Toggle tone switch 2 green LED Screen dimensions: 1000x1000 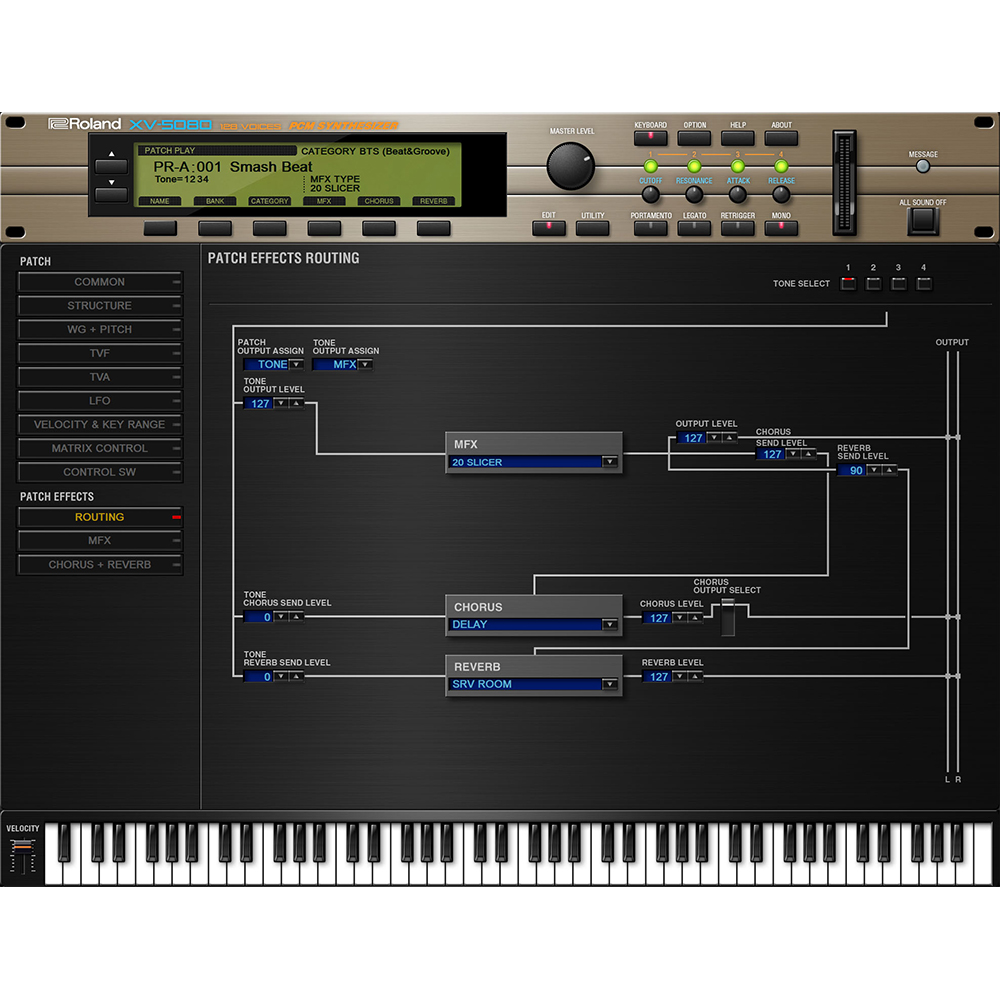click(694, 166)
